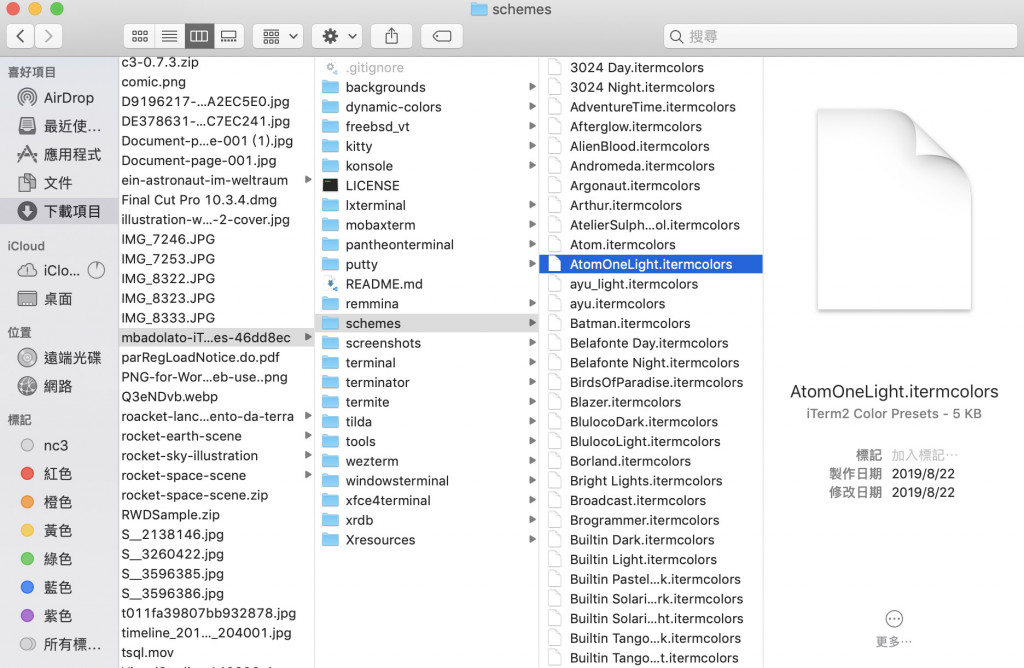The height and width of the screenshot is (668, 1024).
Task: Select the purple tag (紫色)
Action: click(x=59, y=616)
